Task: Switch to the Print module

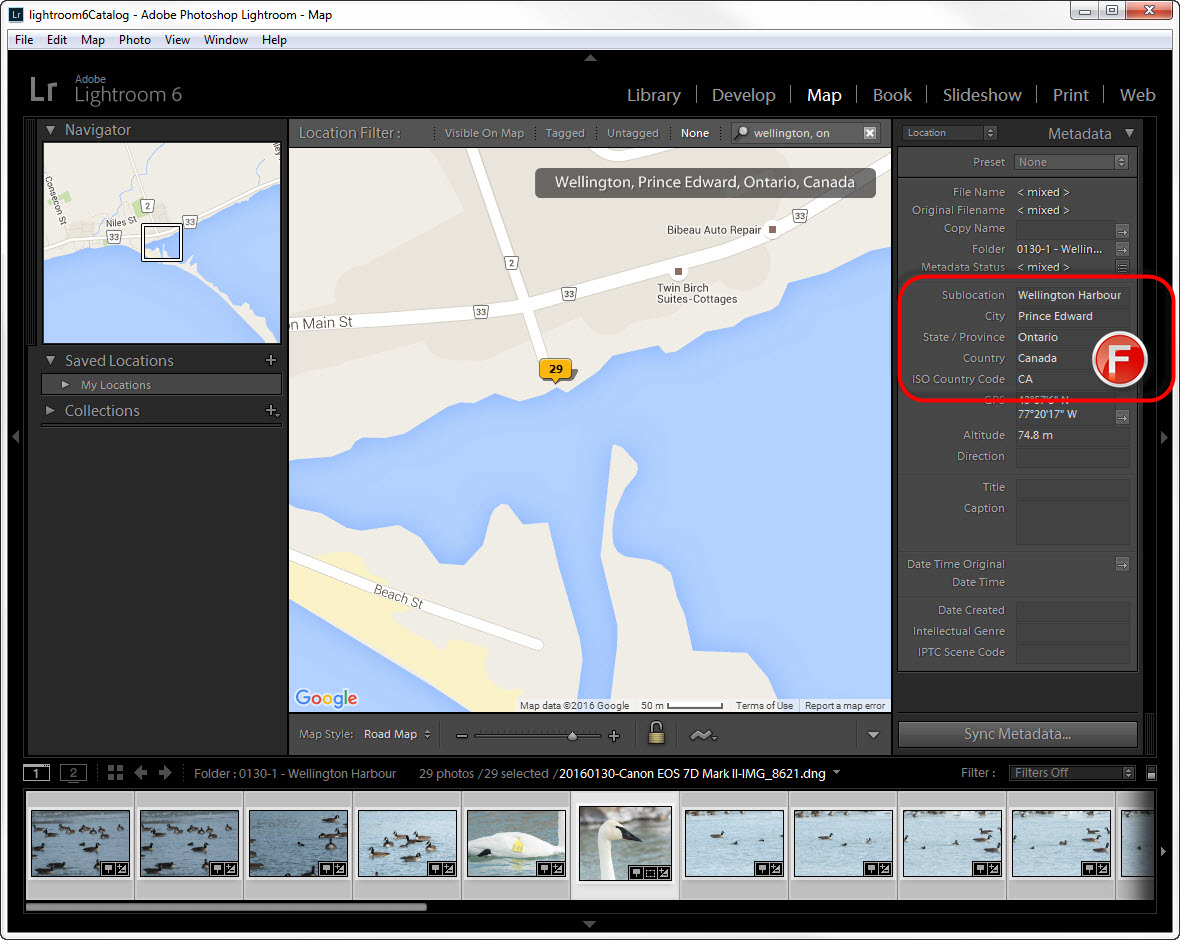Action: pyautogui.click(x=1070, y=95)
